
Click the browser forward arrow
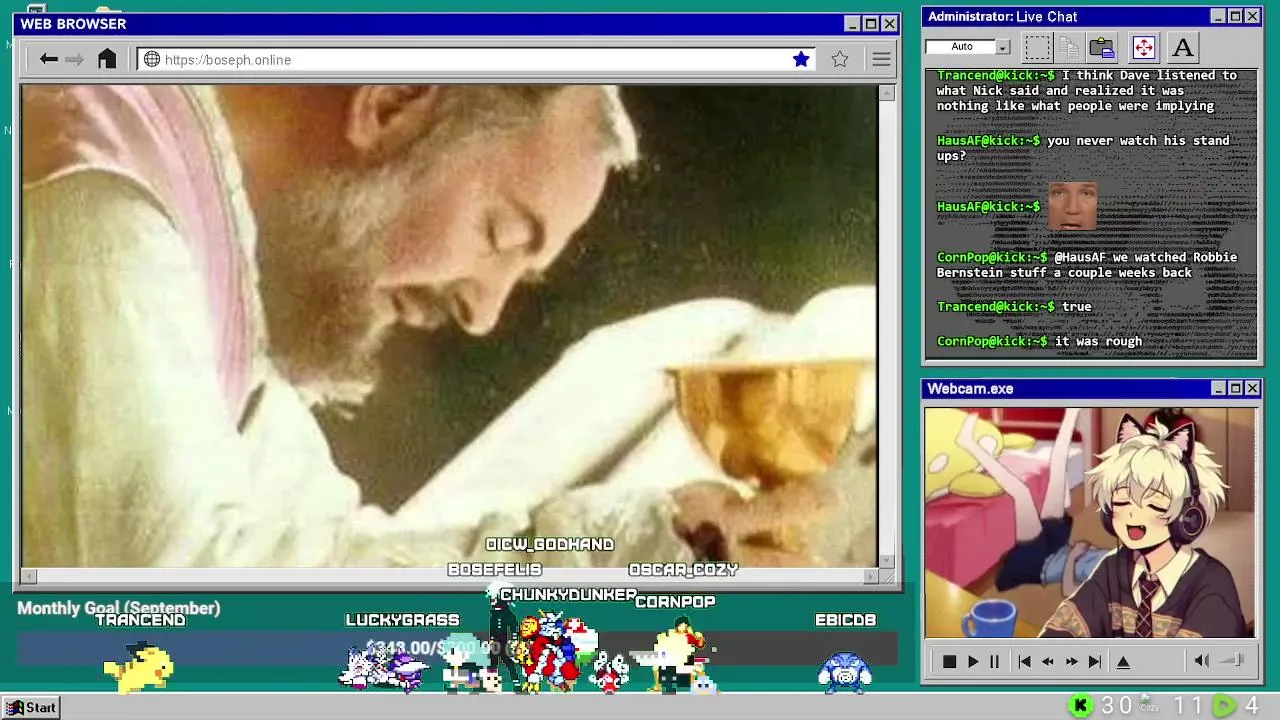[x=74, y=59]
